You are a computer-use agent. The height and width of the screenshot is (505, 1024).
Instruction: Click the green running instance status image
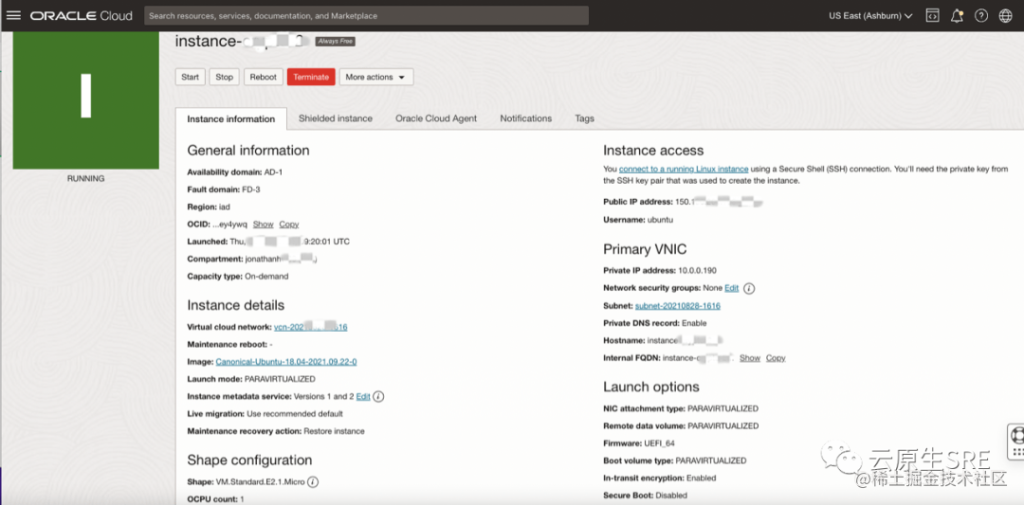pyautogui.click(x=86, y=100)
